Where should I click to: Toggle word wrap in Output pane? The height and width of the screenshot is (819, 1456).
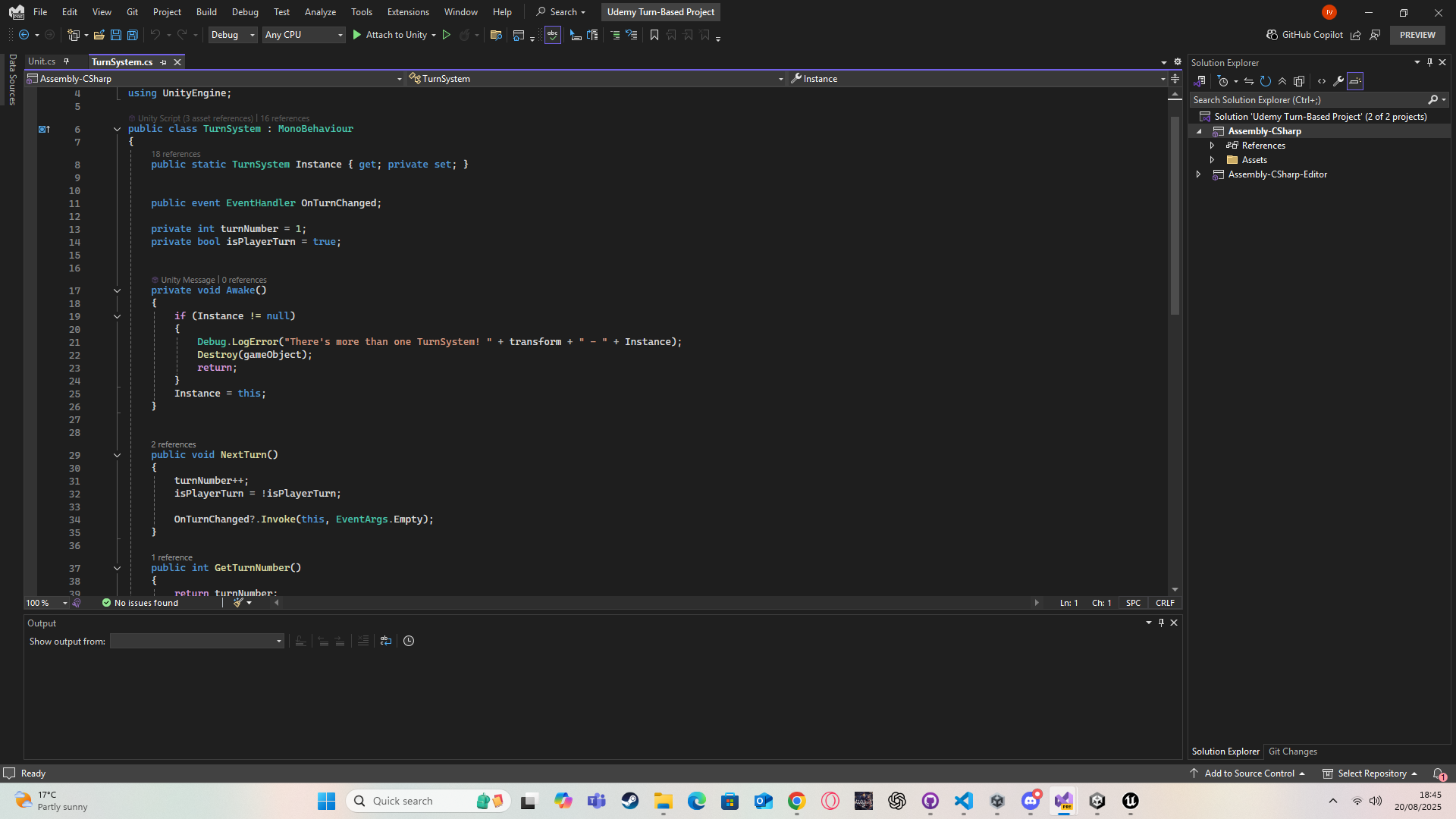386,642
